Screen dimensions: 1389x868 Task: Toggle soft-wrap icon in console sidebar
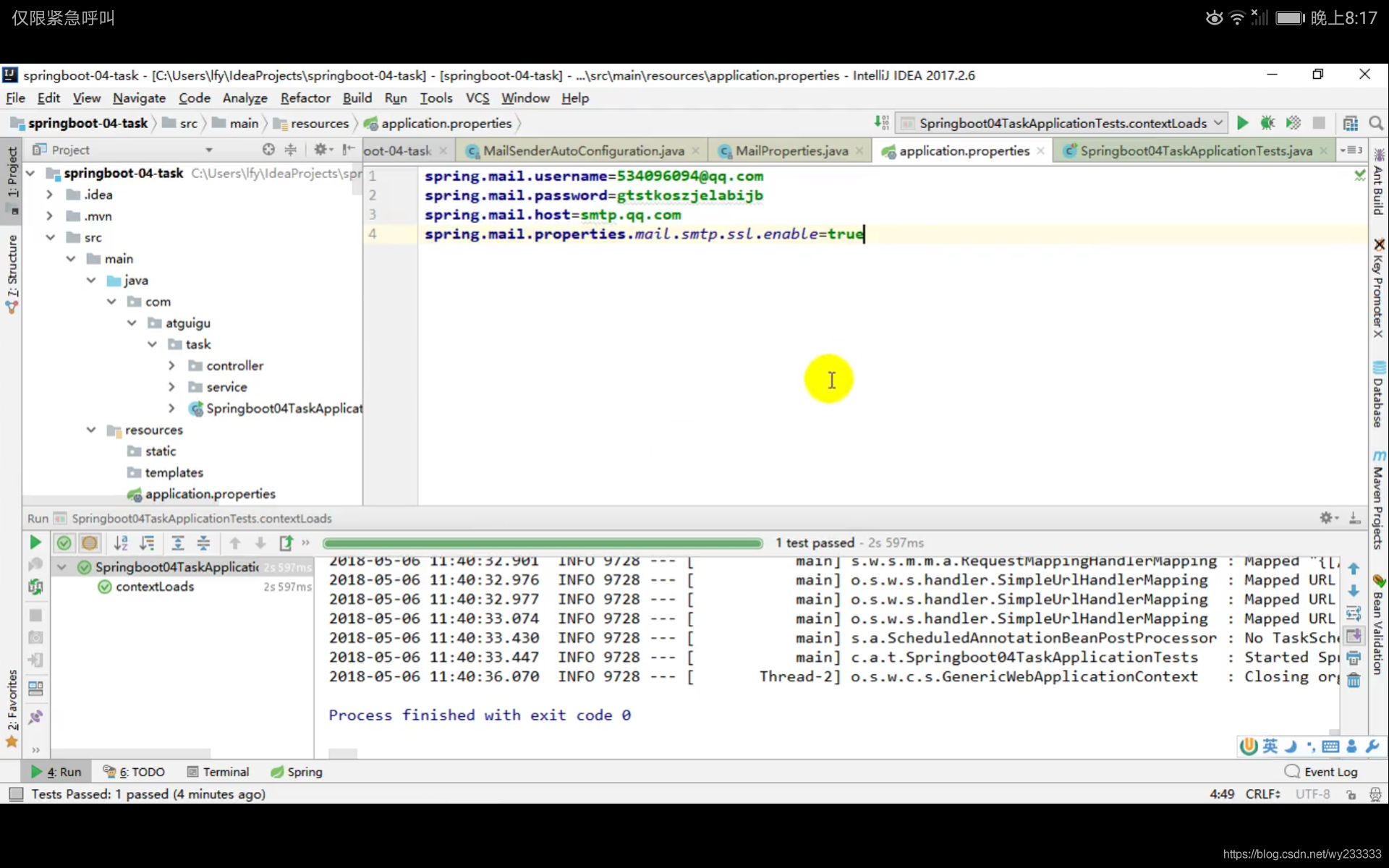(x=1354, y=613)
